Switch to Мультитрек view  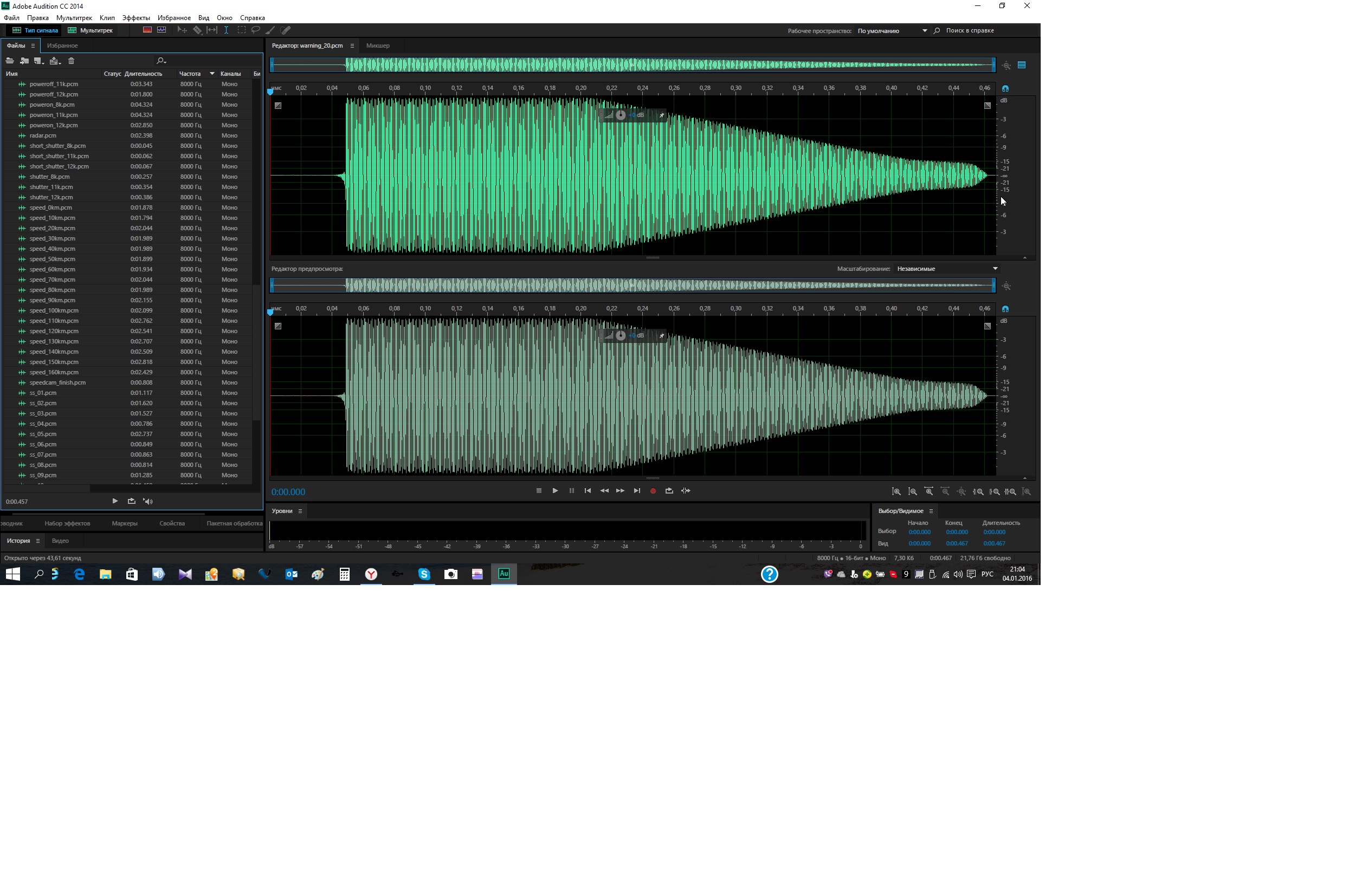[x=91, y=30]
